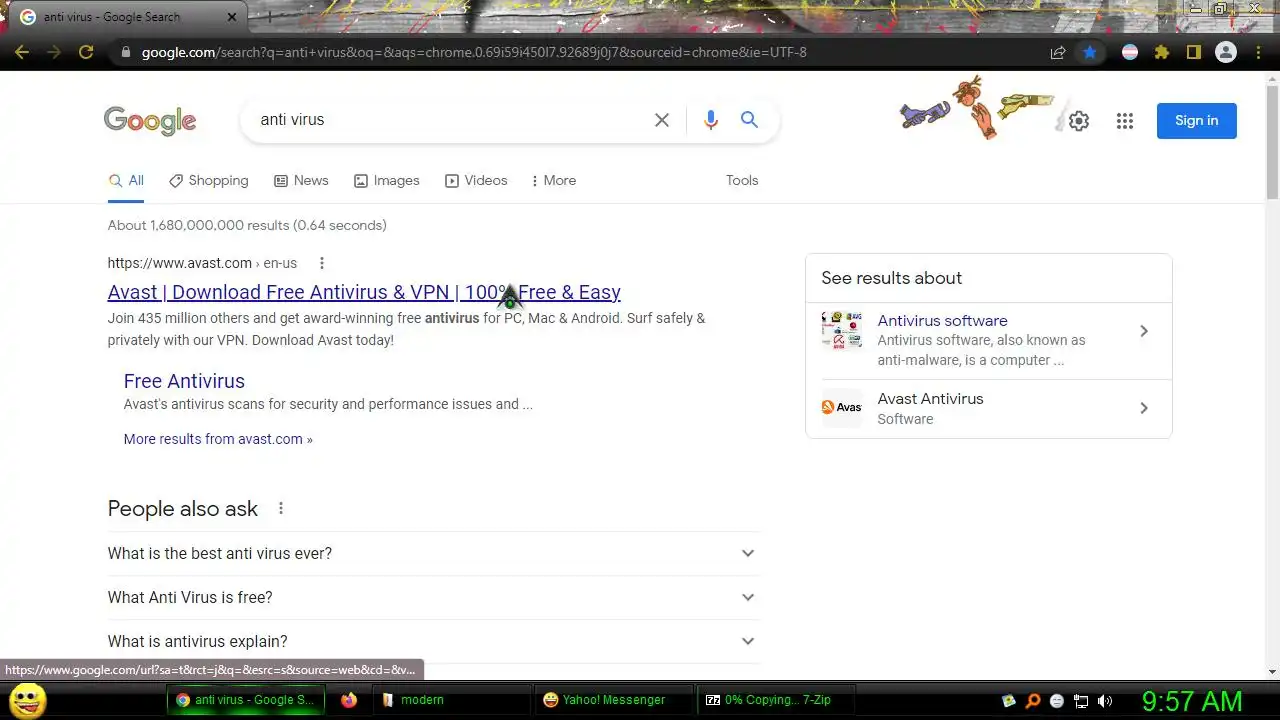Image resolution: width=1280 pixels, height=720 pixels.
Task: Open a new browser tab
Action: tap(269, 17)
